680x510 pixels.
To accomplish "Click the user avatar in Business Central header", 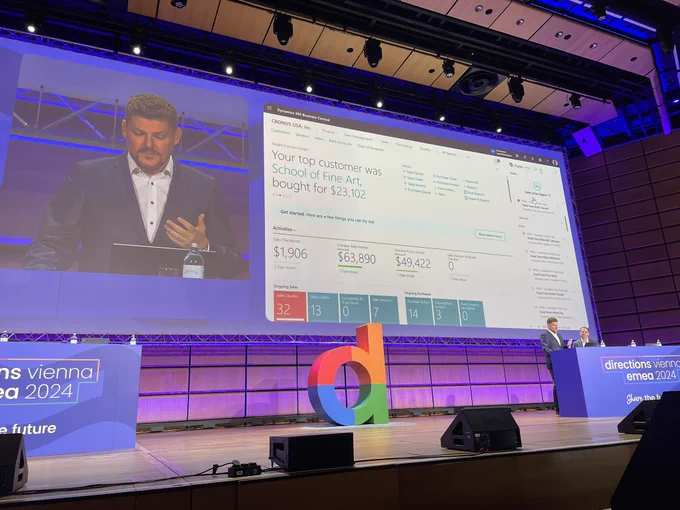I will coord(555,163).
